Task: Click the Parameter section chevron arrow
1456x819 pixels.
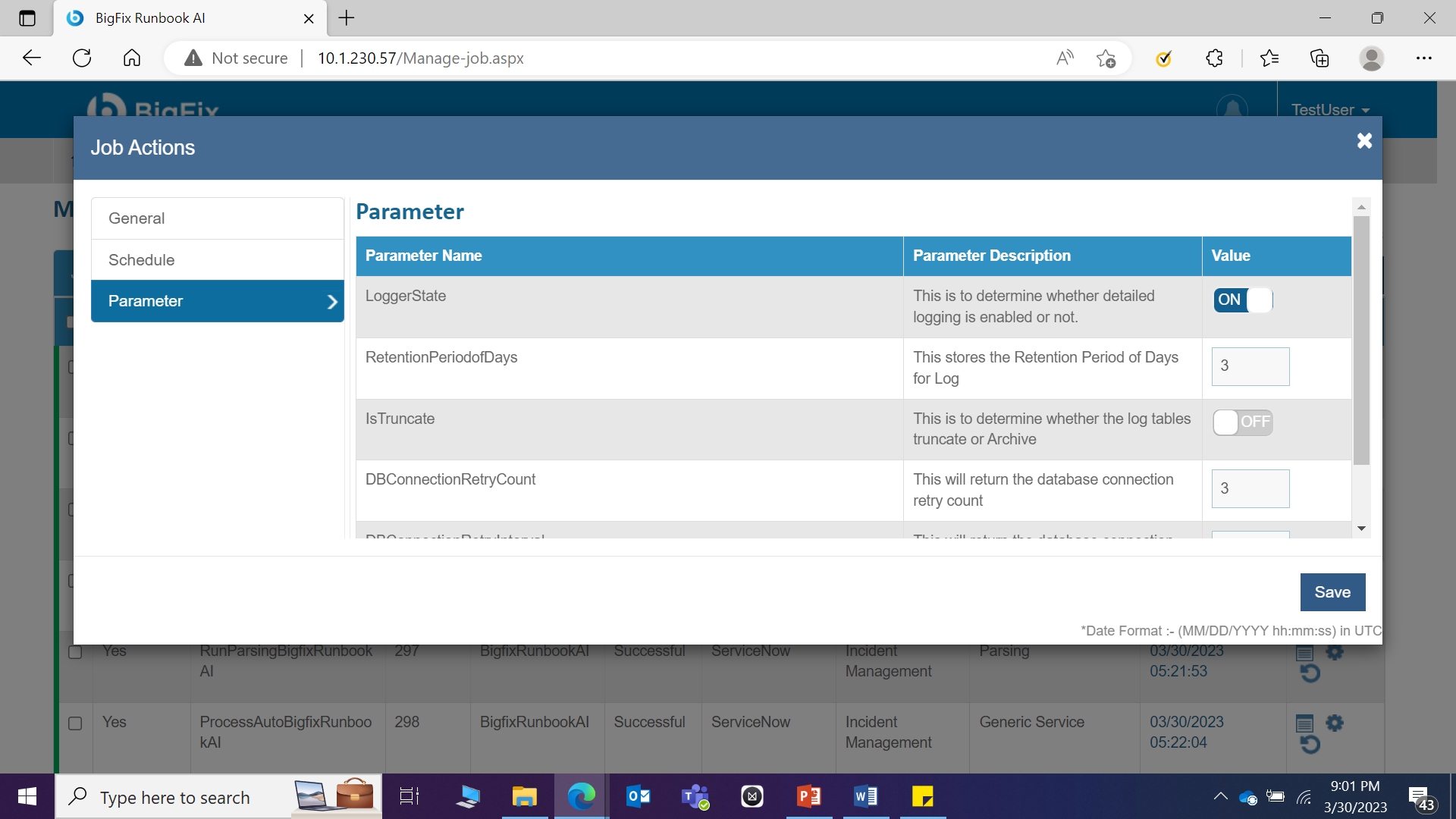Action: click(x=331, y=302)
